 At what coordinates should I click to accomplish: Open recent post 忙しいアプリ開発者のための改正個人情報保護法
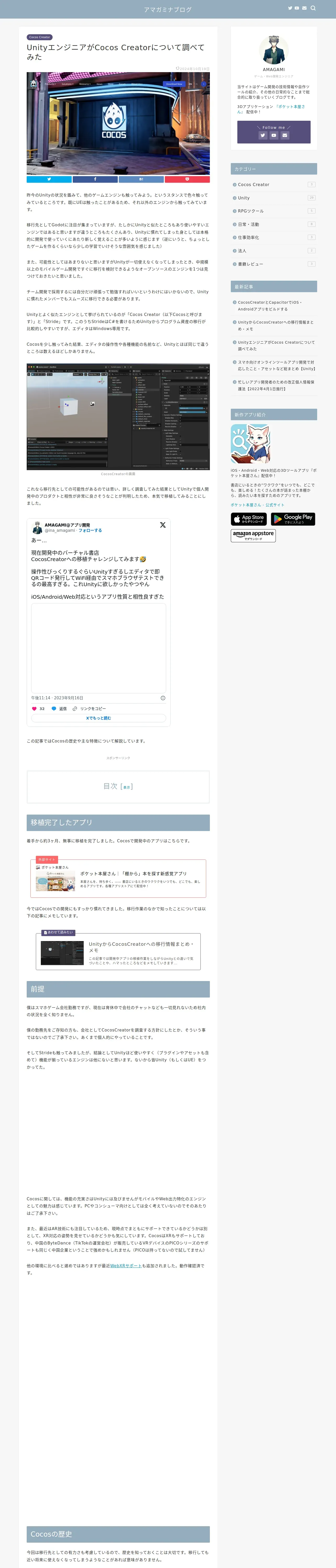274,385
